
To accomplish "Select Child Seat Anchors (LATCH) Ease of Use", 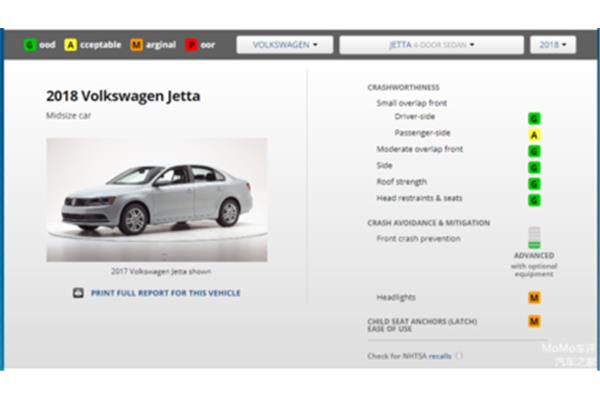I will click(422, 325).
